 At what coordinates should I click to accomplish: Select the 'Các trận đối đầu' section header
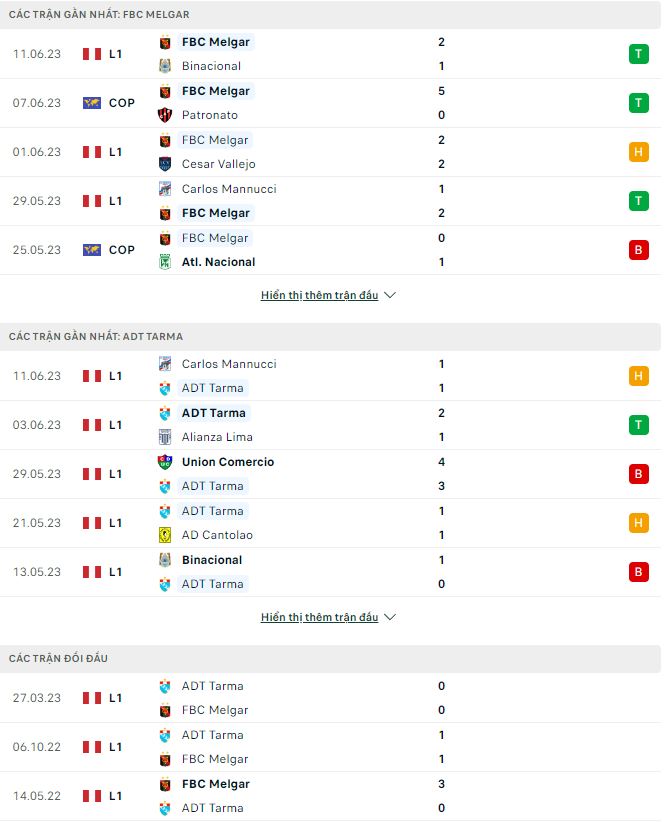(58, 658)
